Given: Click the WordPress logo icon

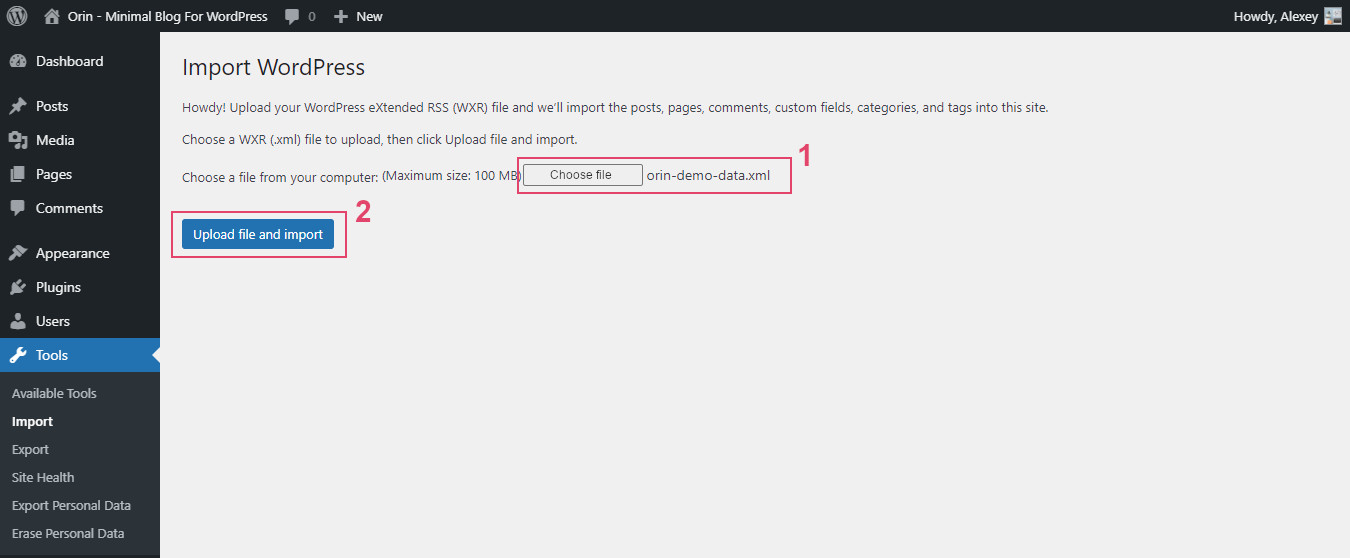Looking at the screenshot, I should [x=17, y=16].
